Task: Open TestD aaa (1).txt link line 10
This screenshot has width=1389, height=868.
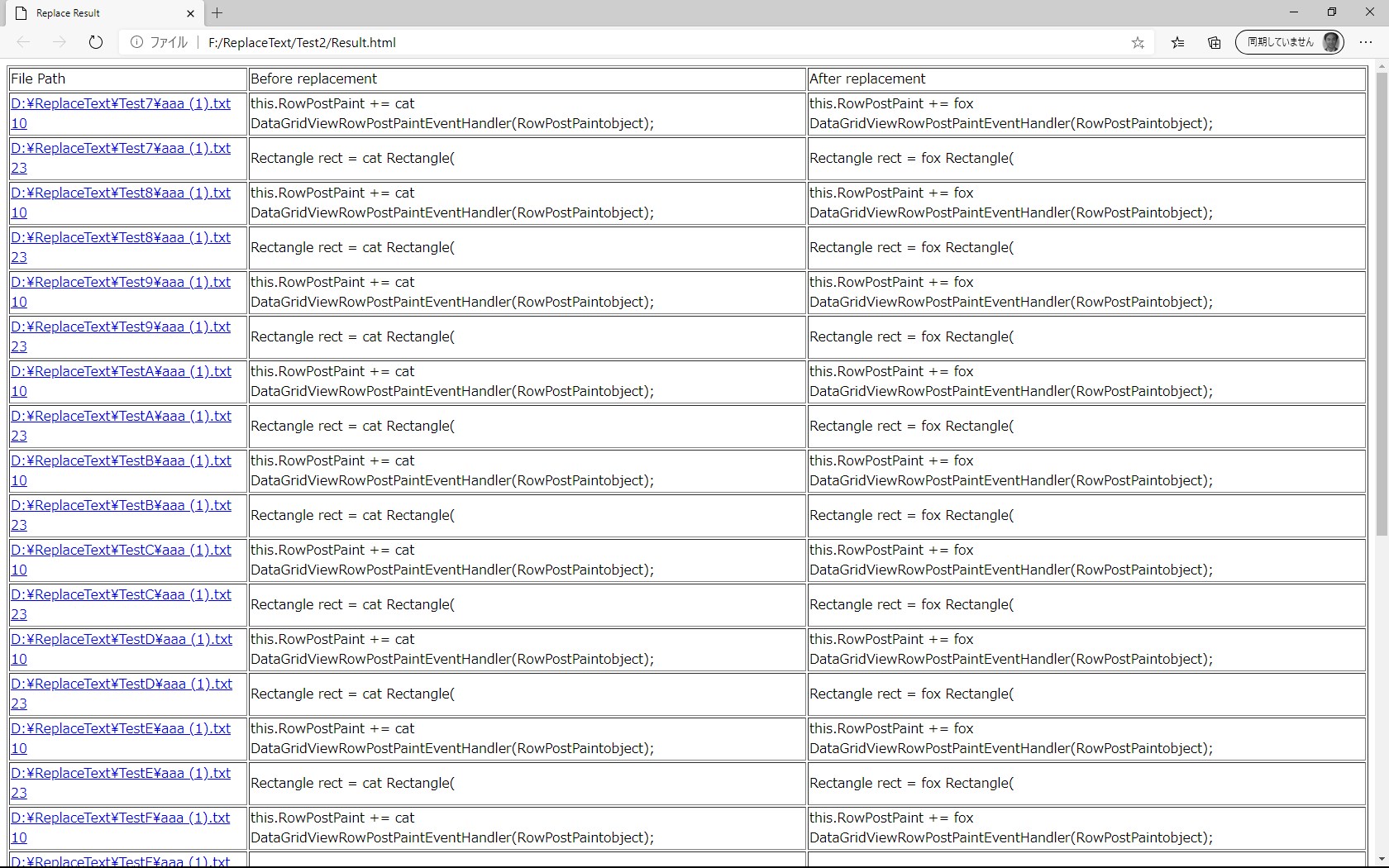Action: (122, 649)
